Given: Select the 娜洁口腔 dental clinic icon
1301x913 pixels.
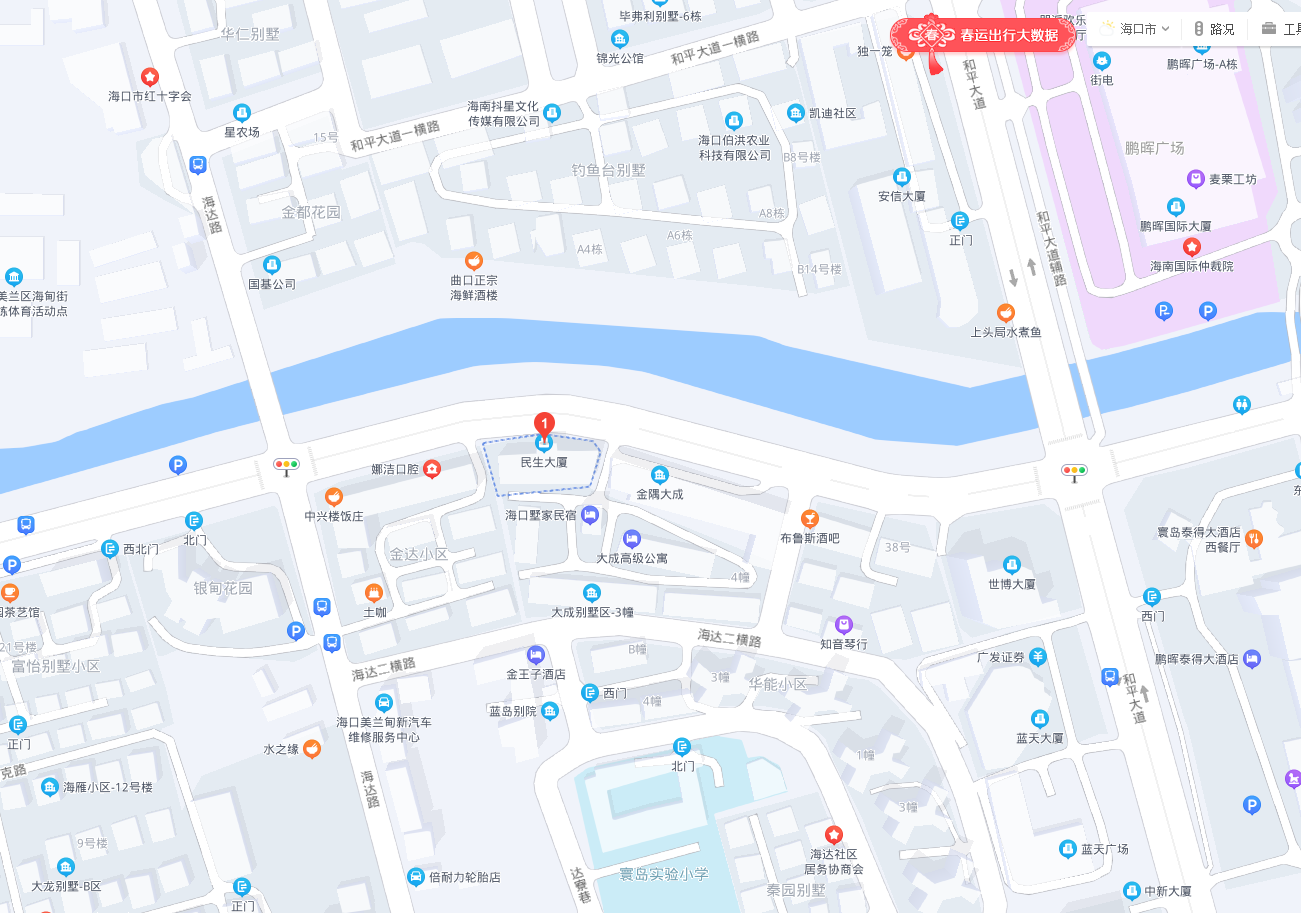Looking at the screenshot, I should [431, 468].
